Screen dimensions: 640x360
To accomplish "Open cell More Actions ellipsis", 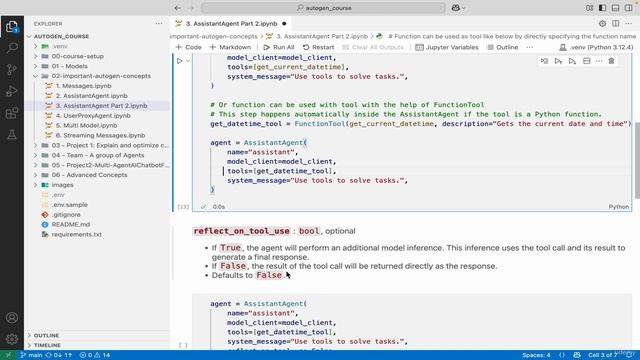I will coord(599,61).
